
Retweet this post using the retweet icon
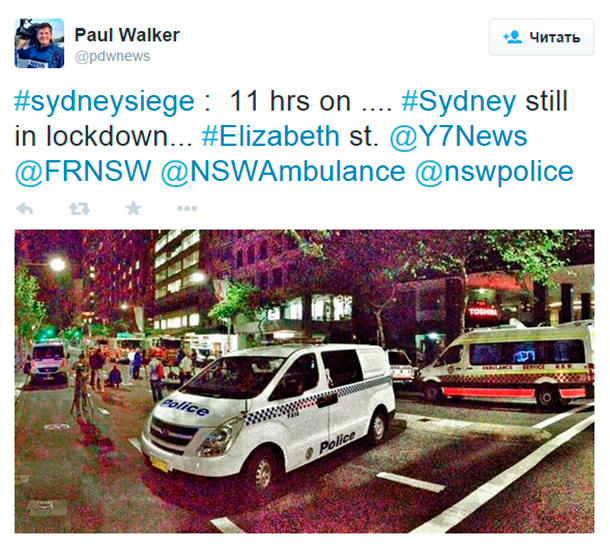pos(79,209)
